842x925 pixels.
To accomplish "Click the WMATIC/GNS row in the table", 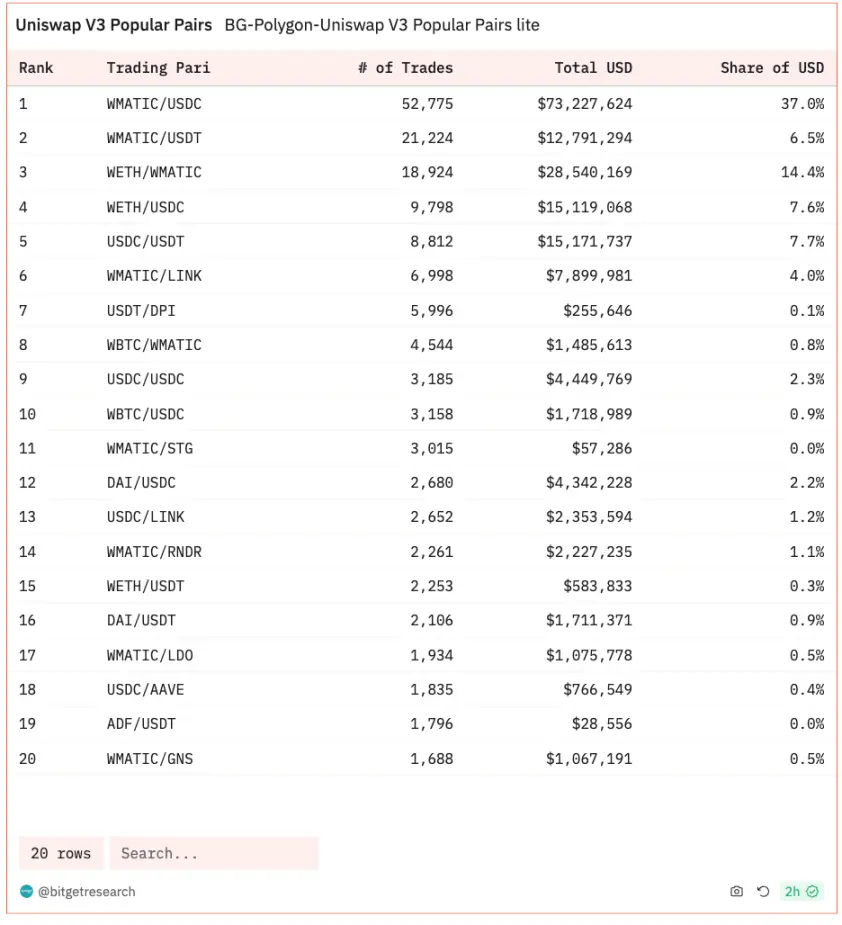I will [x=150, y=759].
